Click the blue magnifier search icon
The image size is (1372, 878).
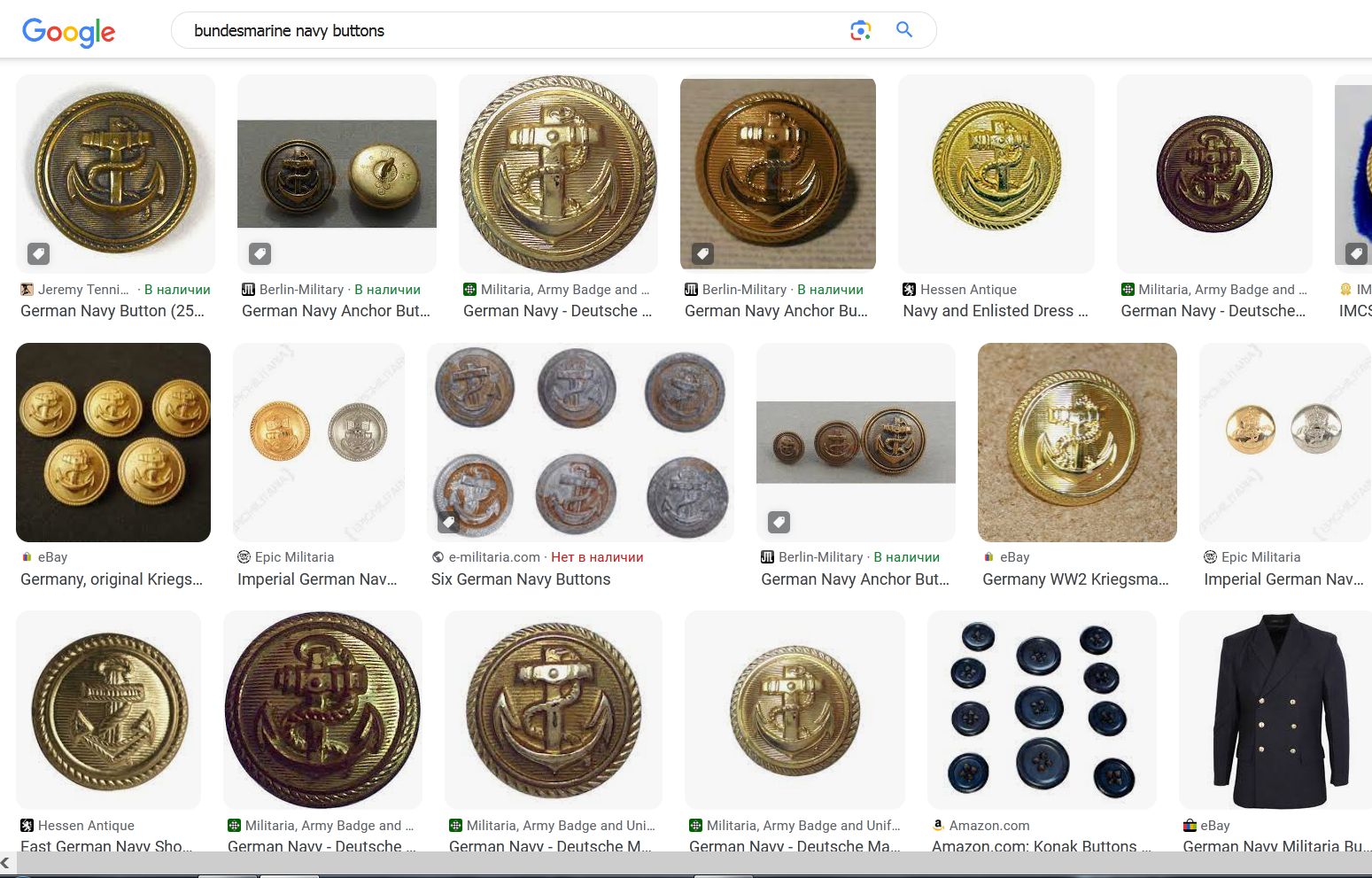904,29
